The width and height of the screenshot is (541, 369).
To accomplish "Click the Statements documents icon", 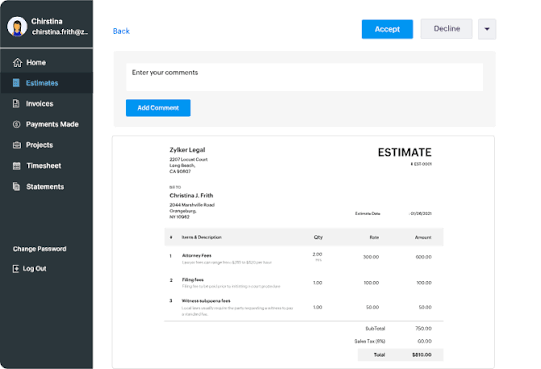I will [16, 186].
